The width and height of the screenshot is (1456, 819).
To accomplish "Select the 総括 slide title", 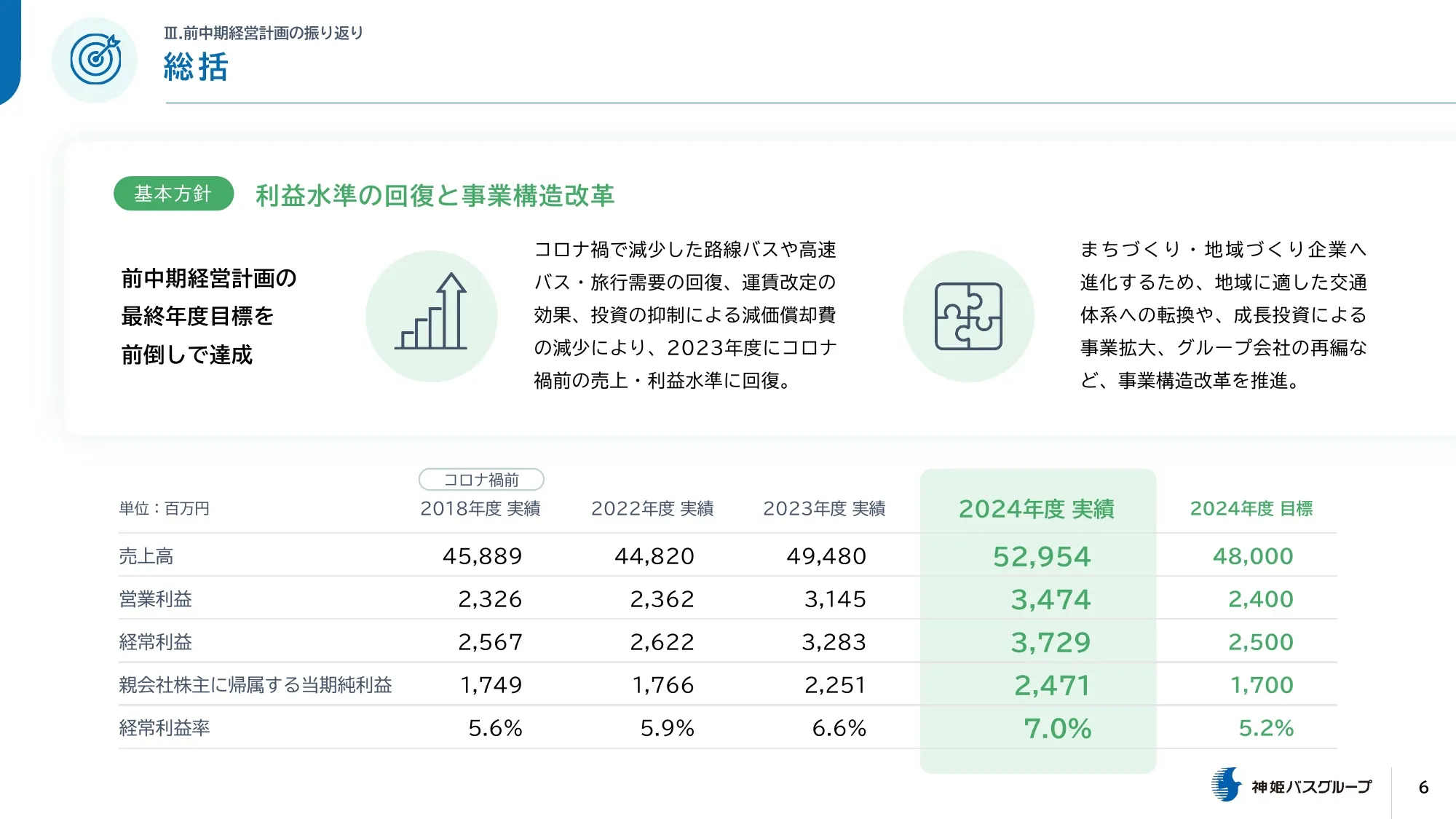I will pos(196,67).
